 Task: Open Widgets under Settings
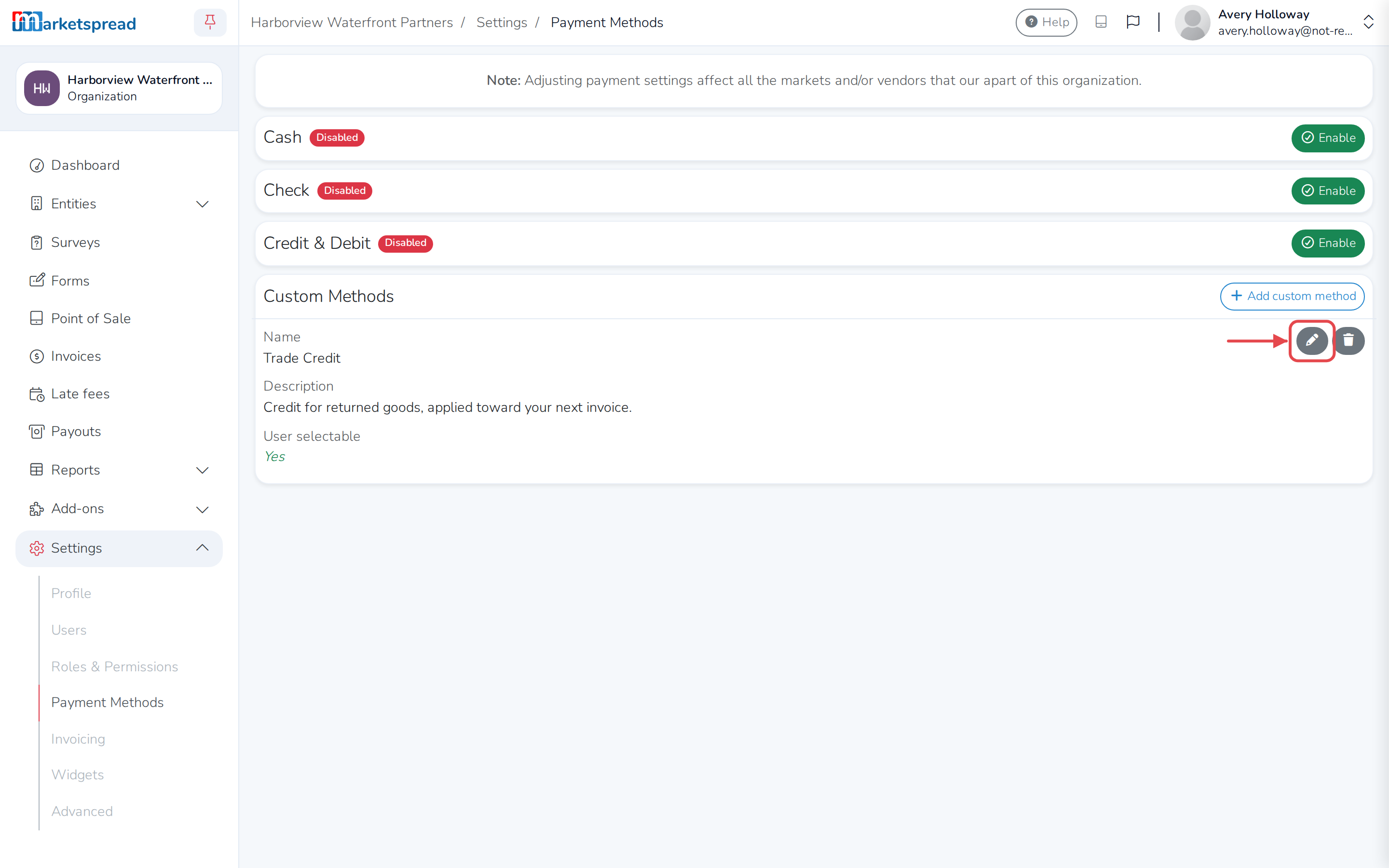(x=78, y=775)
